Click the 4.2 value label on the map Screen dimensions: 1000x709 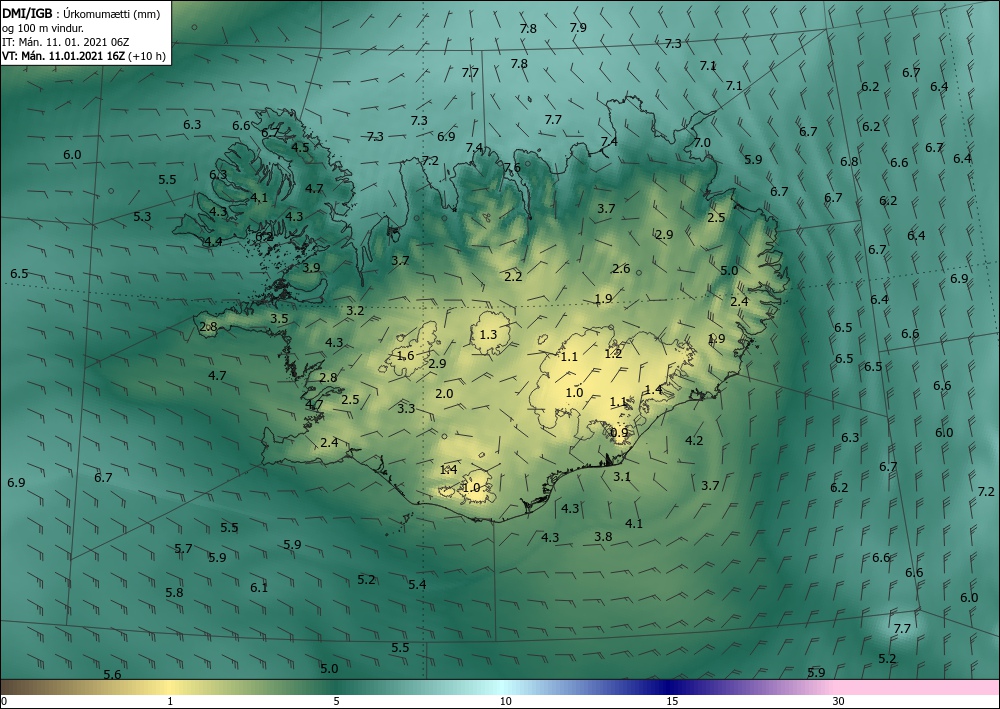(694, 440)
